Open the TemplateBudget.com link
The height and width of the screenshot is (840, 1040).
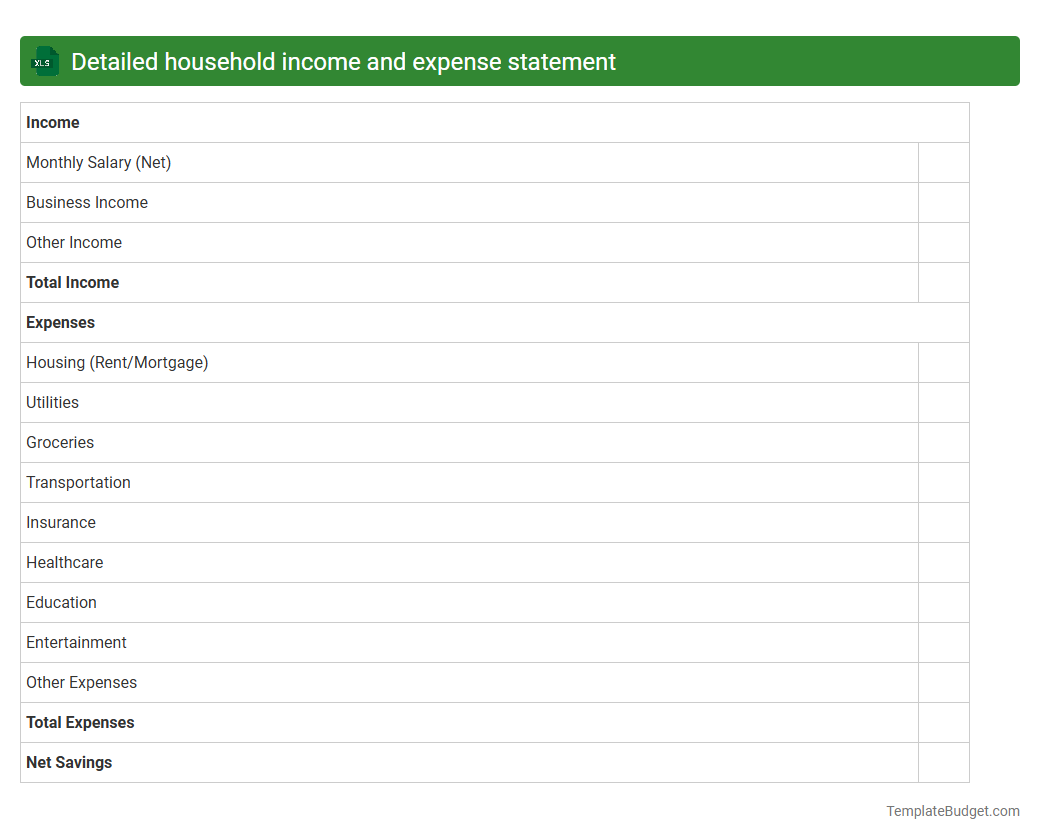pyautogui.click(x=952, y=811)
